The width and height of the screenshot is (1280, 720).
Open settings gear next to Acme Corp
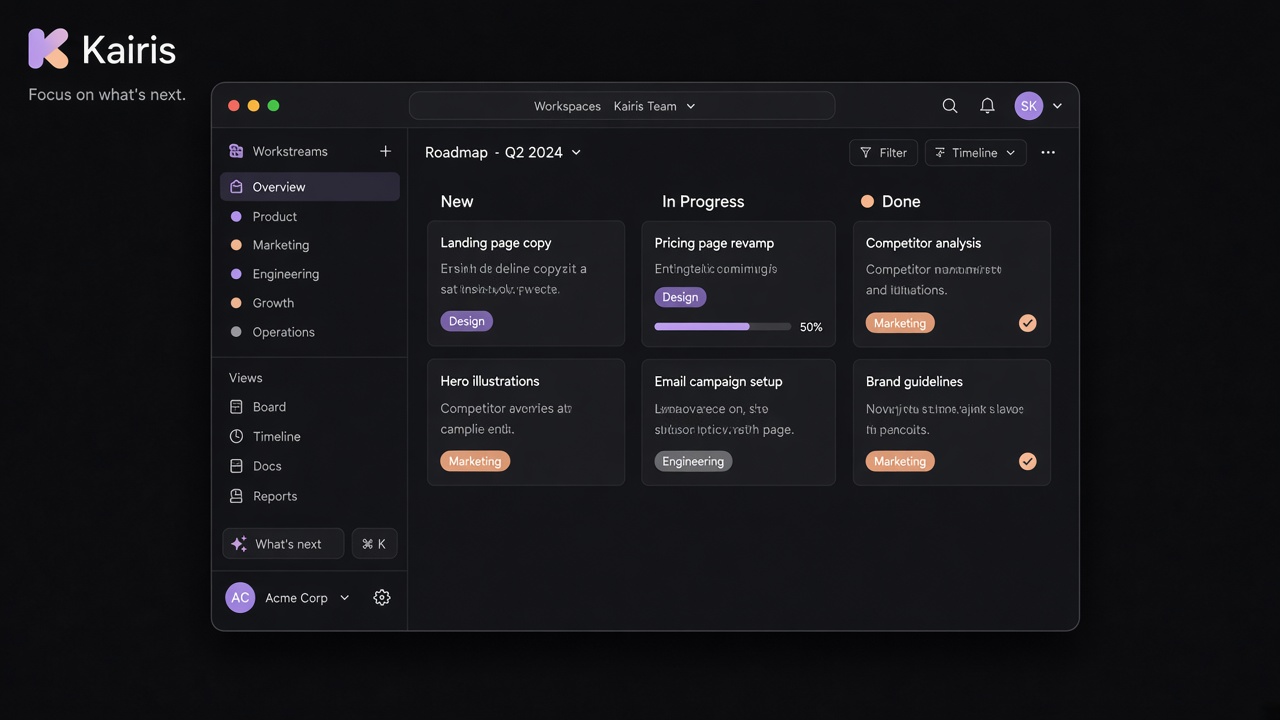click(x=381, y=597)
